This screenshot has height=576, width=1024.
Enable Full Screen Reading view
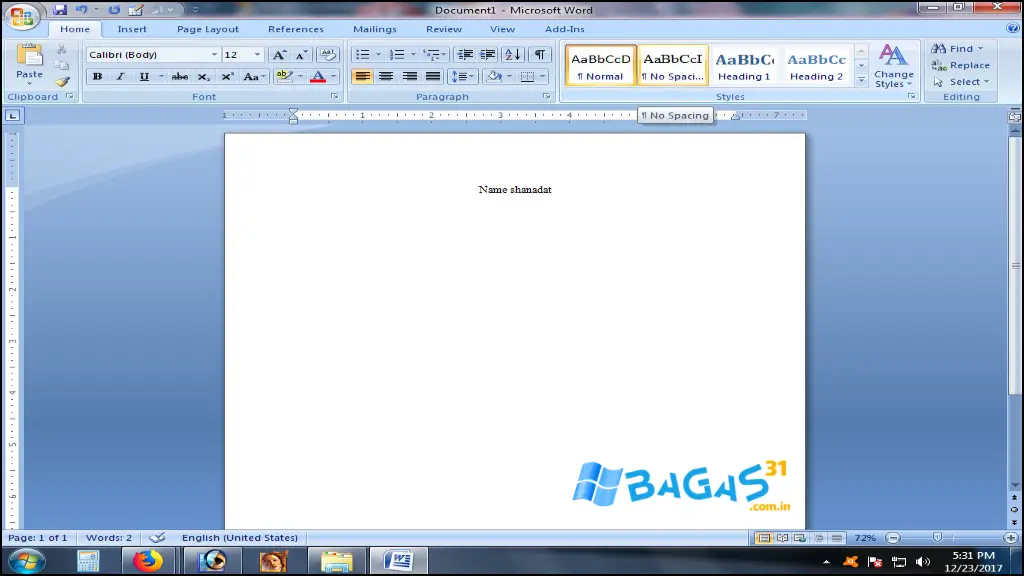781,537
